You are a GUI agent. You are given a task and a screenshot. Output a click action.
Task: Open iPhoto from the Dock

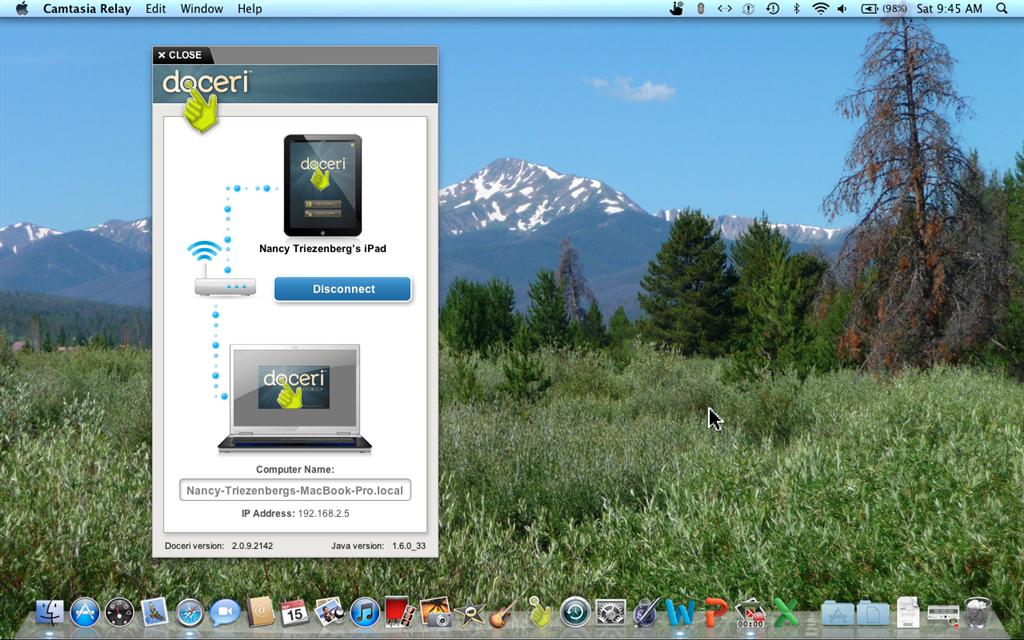click(435, 613)
